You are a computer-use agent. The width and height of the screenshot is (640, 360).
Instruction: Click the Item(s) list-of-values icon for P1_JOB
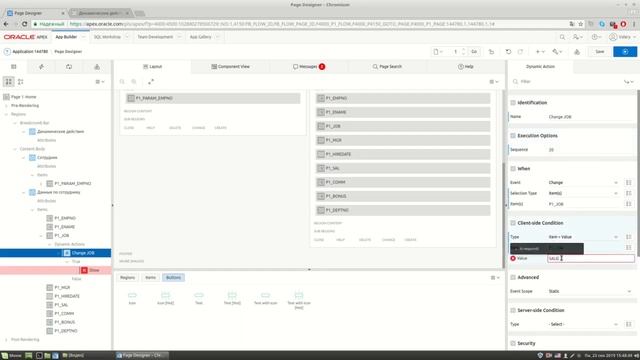[629, 204]
